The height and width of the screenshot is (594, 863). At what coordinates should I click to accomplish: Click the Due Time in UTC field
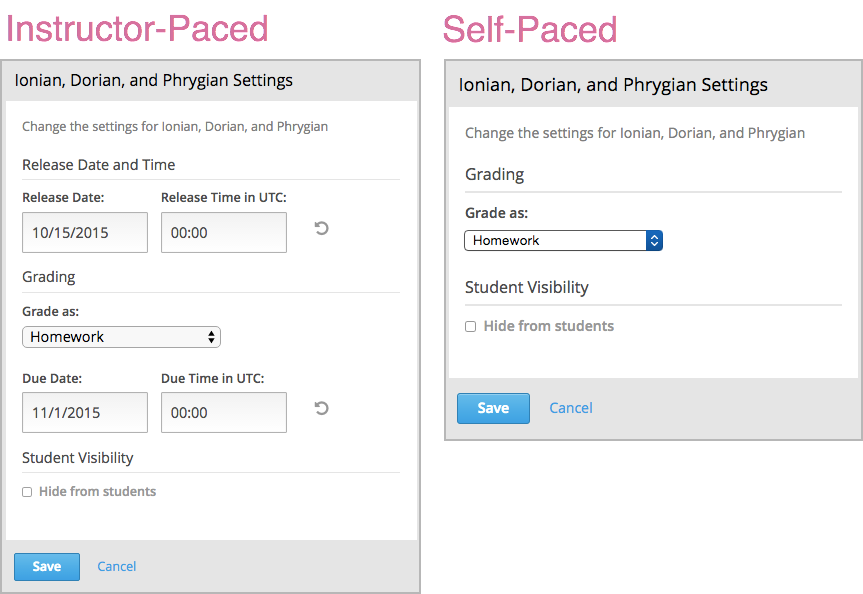(x=223, y=412)
